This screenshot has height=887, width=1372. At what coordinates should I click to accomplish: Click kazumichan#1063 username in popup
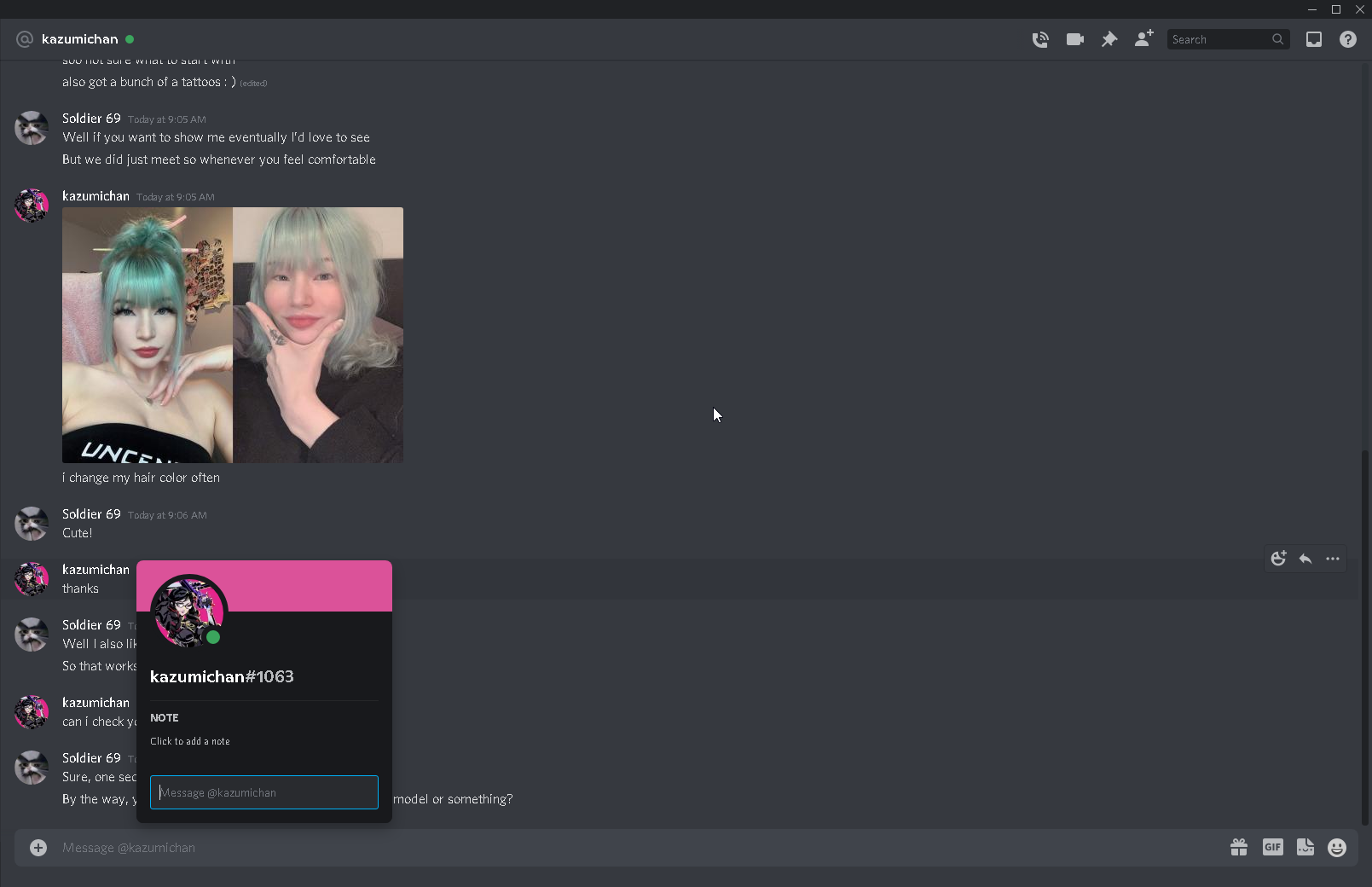222,676
